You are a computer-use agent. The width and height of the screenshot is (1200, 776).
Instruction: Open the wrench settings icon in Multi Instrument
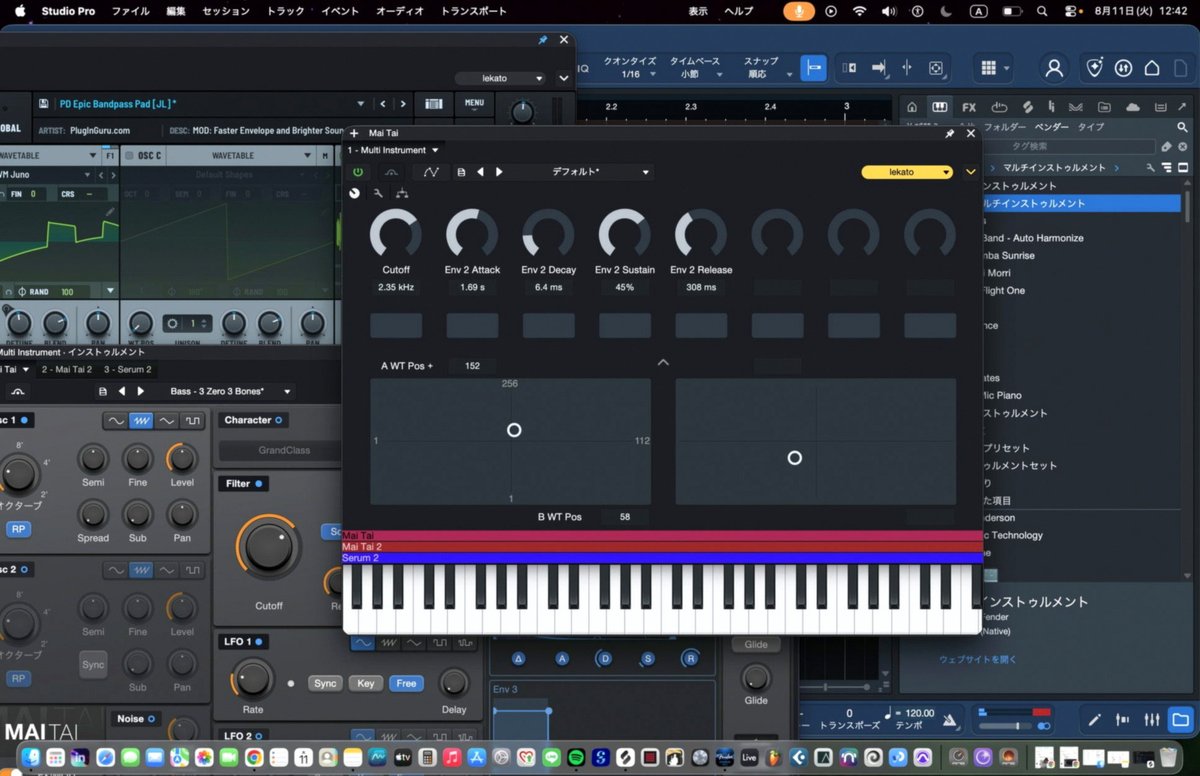coord(378,193)
